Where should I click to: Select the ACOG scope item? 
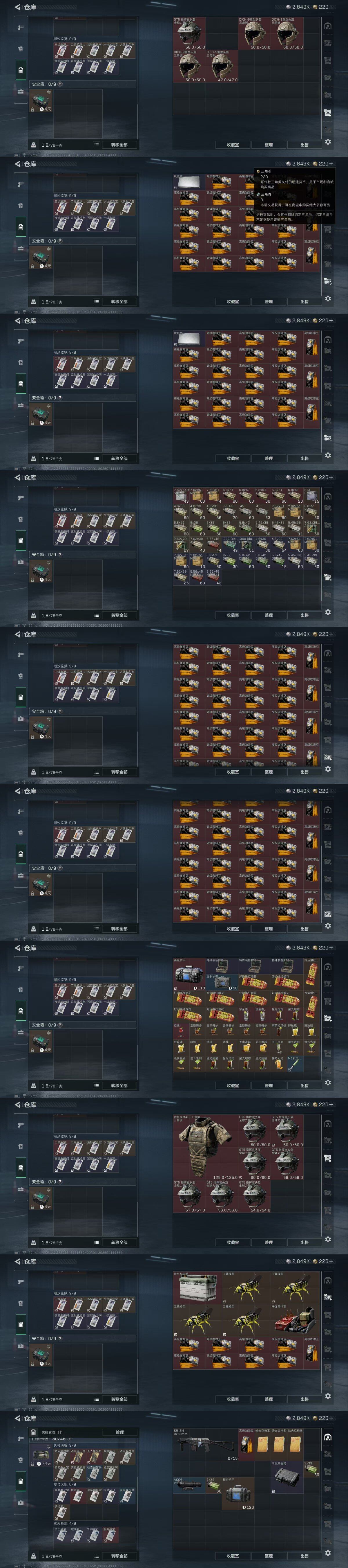pos(188,1485)
